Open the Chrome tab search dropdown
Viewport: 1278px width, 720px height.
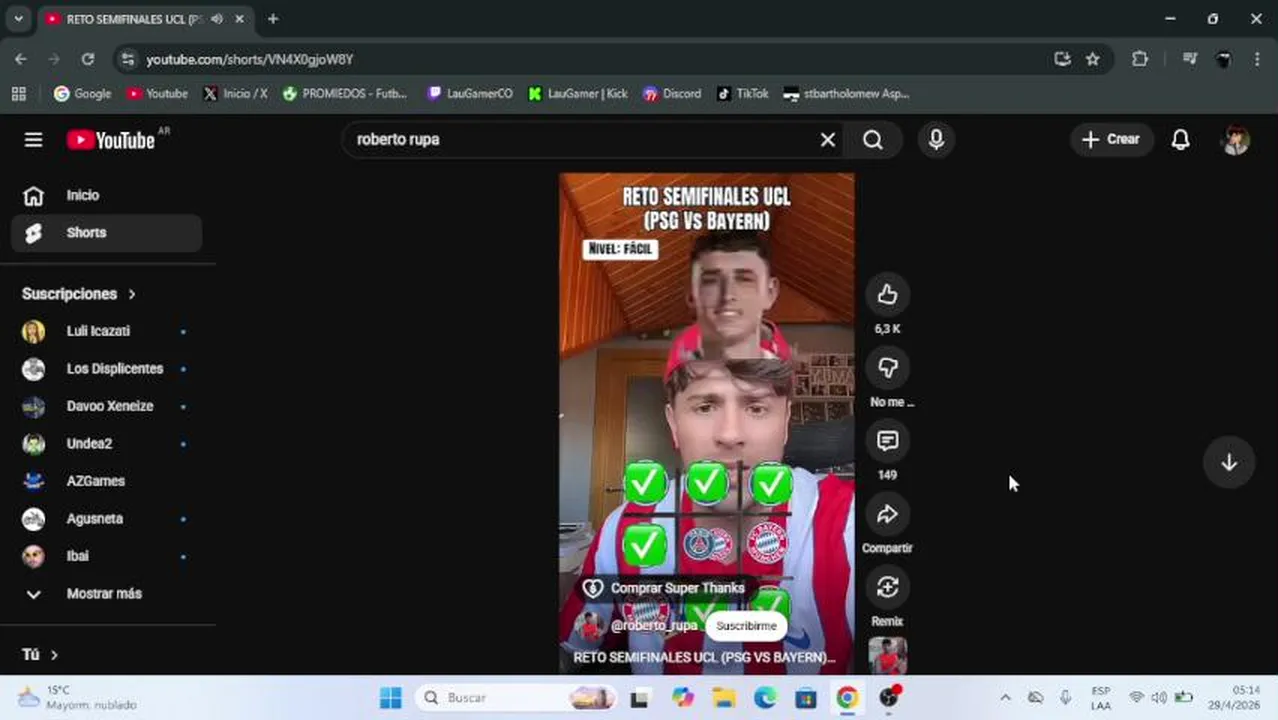click(x=18, y=19)
